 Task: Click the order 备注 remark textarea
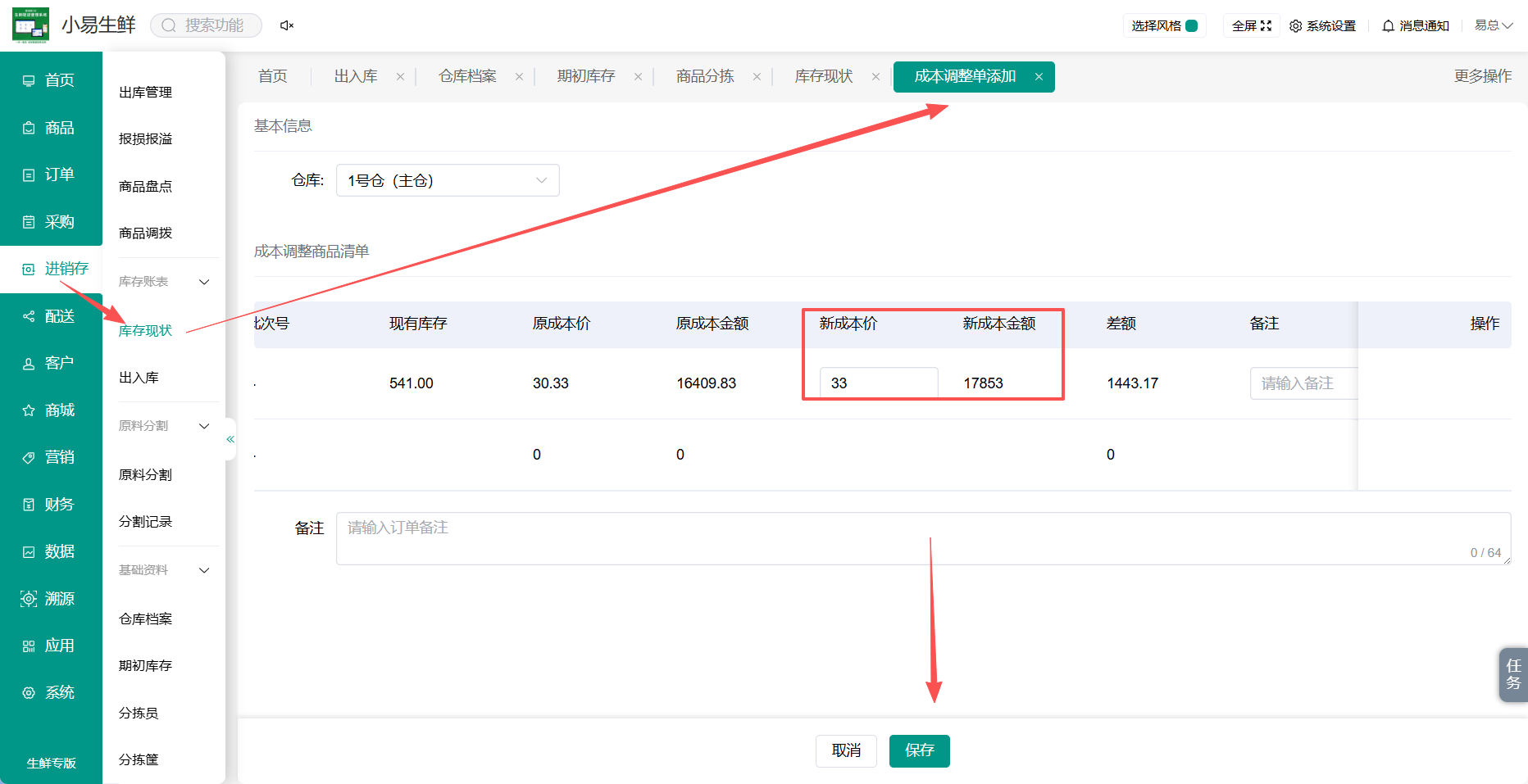(x=923, y=538)
